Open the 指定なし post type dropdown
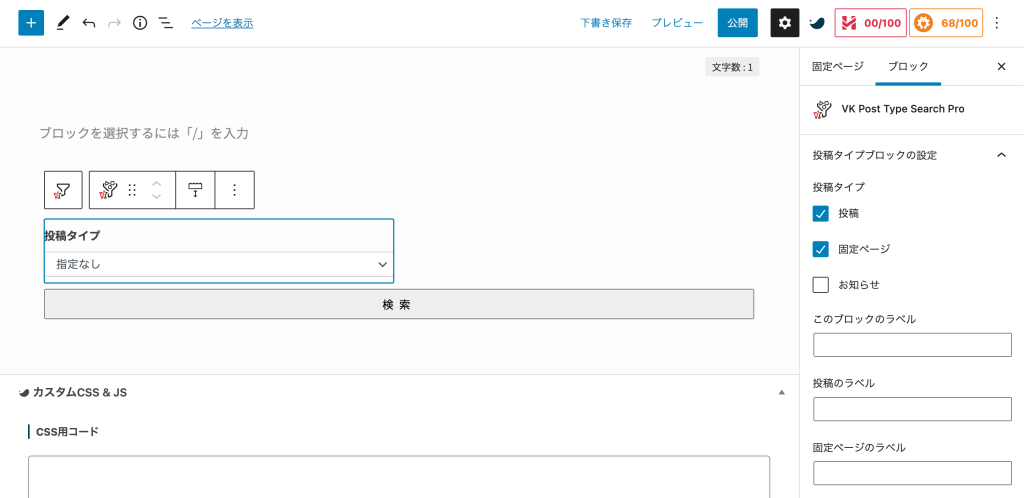The image size is (1024, 498). click(219, 264)
